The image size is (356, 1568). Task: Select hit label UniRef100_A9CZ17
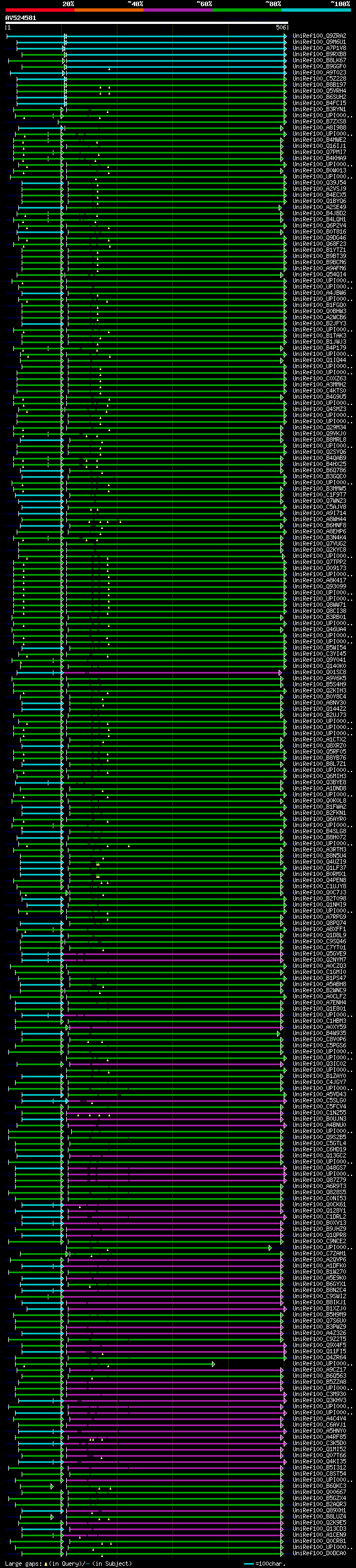tap(319, 1369)
